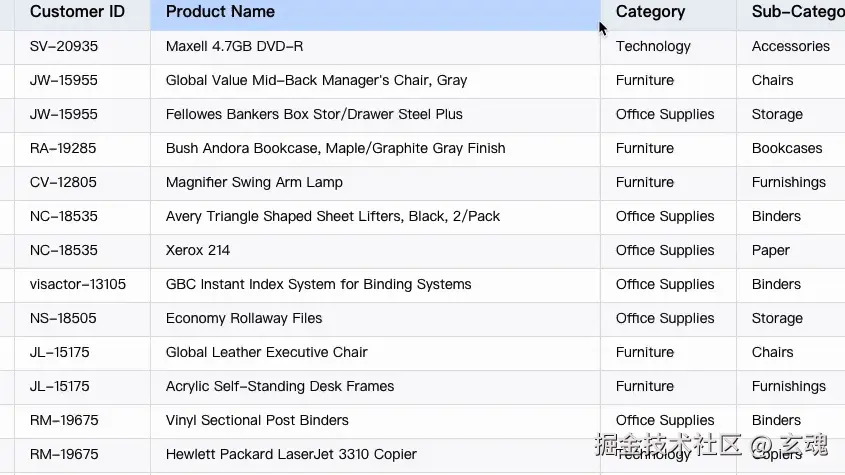Click Magnifier Swing Arm Lamp cell
The width and height of the screenshot is (845, 475).
[375, 183]
